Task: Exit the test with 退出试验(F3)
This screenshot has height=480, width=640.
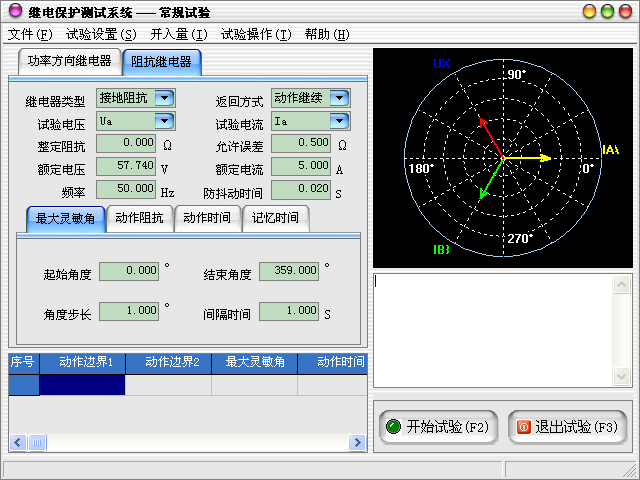Action: pyautogui.click(x=567, y=427)
